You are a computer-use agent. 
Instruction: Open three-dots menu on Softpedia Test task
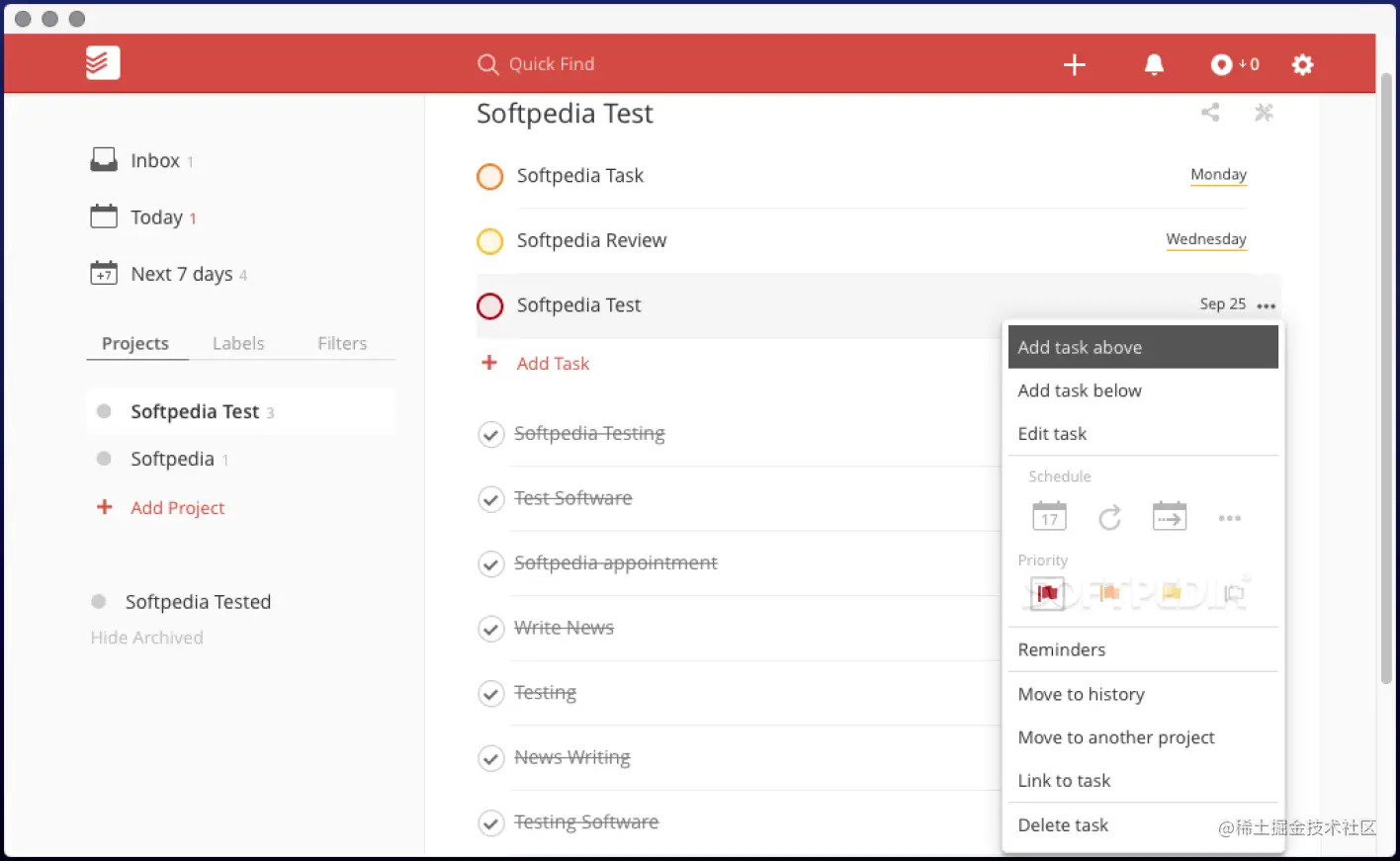[x=1267, y=305]
